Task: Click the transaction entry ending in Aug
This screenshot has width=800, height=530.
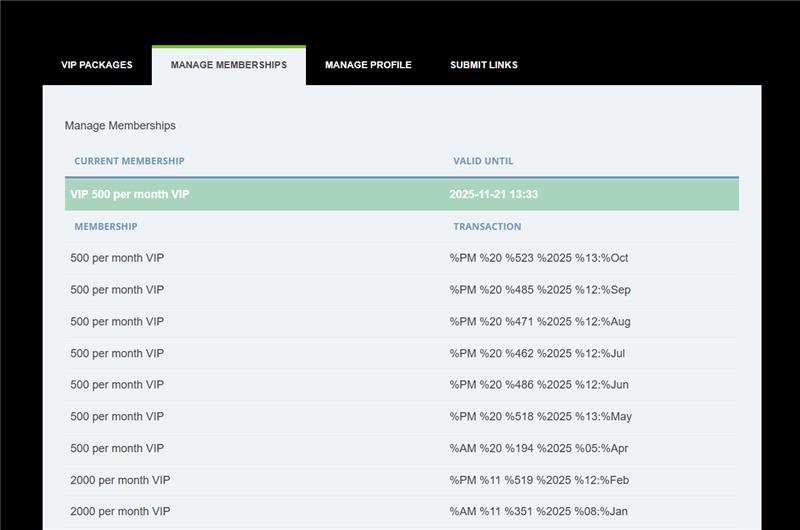Action: [540, 322]
